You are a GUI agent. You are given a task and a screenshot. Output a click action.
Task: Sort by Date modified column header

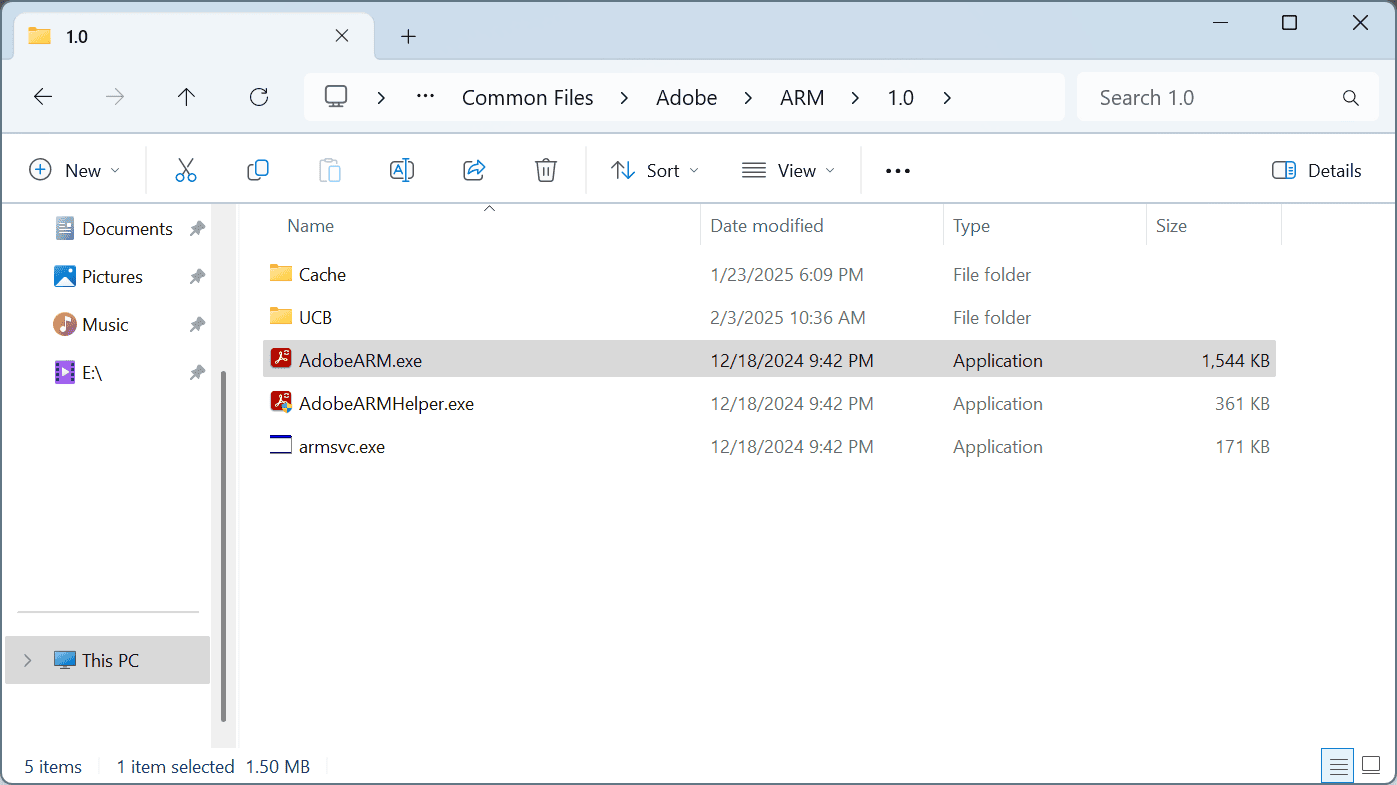767,226
